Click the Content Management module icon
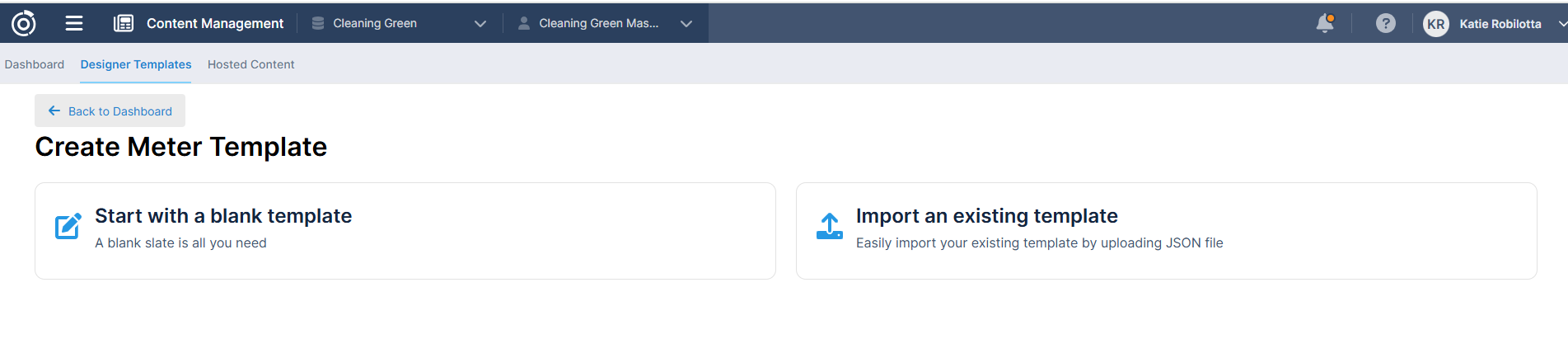The image size is (1568, 353). 124,24
